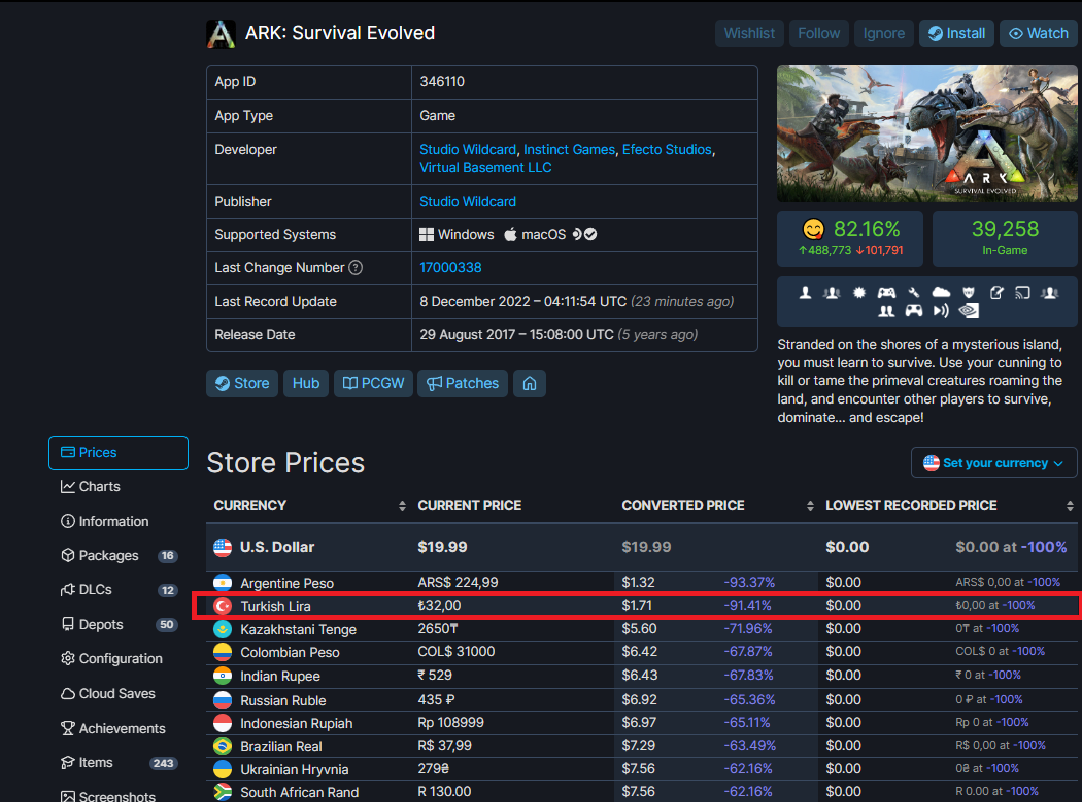Viewport: 1082px width, 802px height.
Task: Go to the DLCs sidebar section
Action: [95, 590]
